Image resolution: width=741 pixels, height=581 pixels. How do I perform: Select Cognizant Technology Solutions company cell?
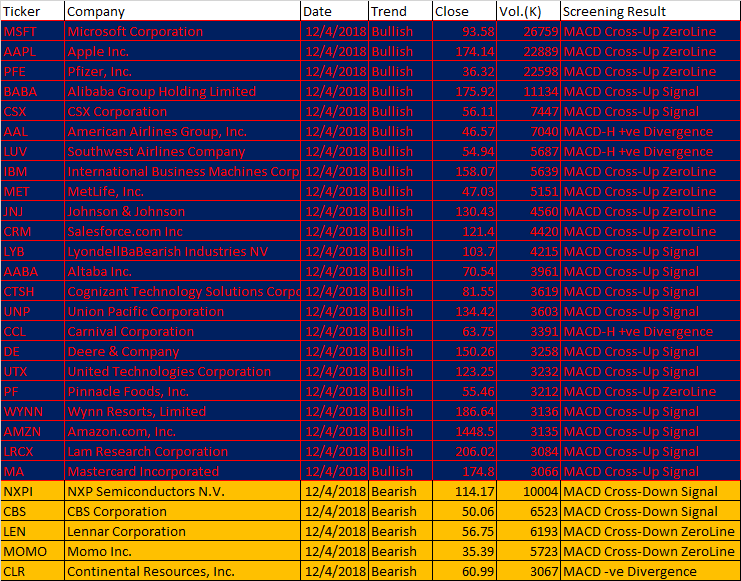pos(182,291)
